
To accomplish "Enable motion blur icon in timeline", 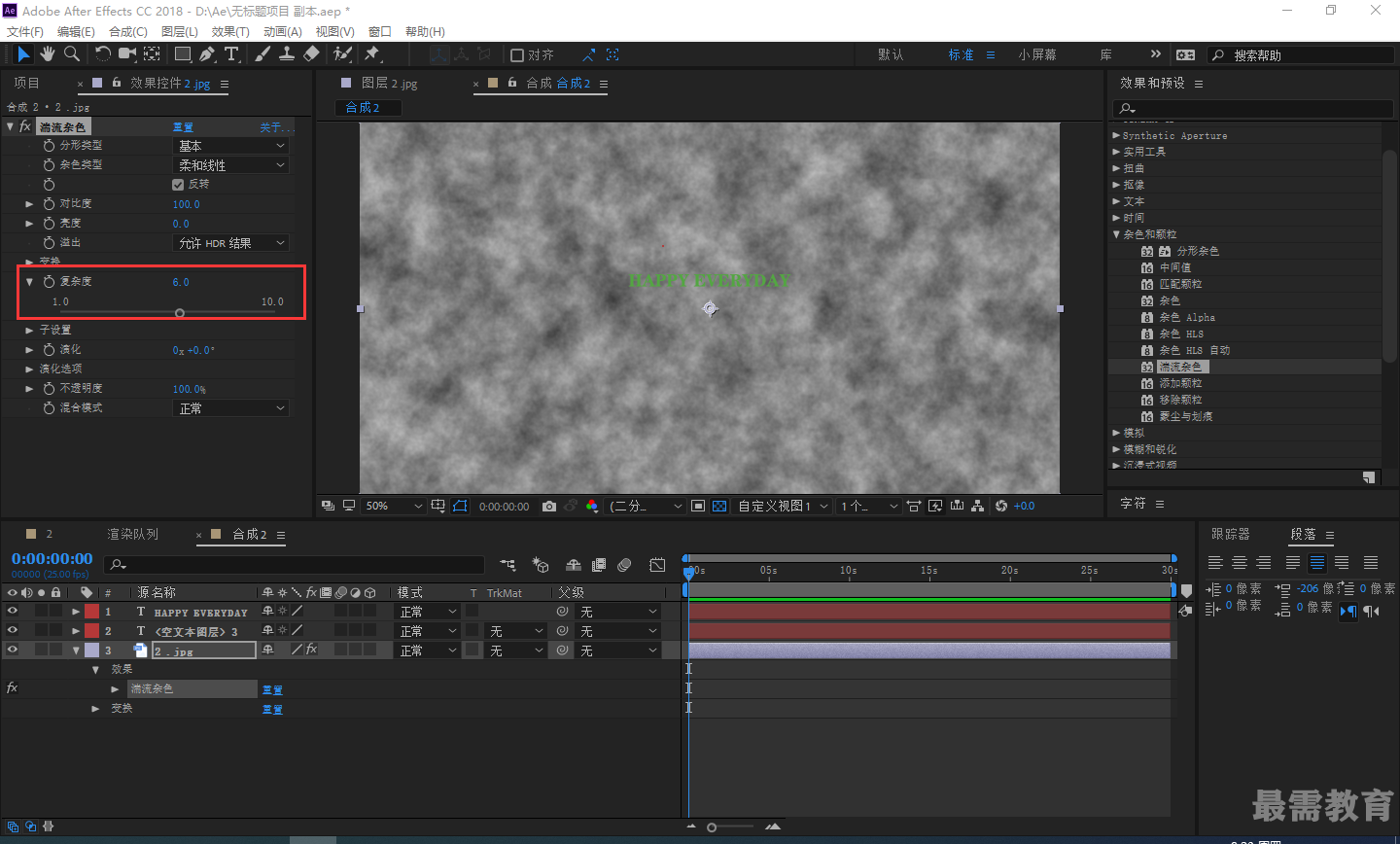I will [x=624, y=565].
